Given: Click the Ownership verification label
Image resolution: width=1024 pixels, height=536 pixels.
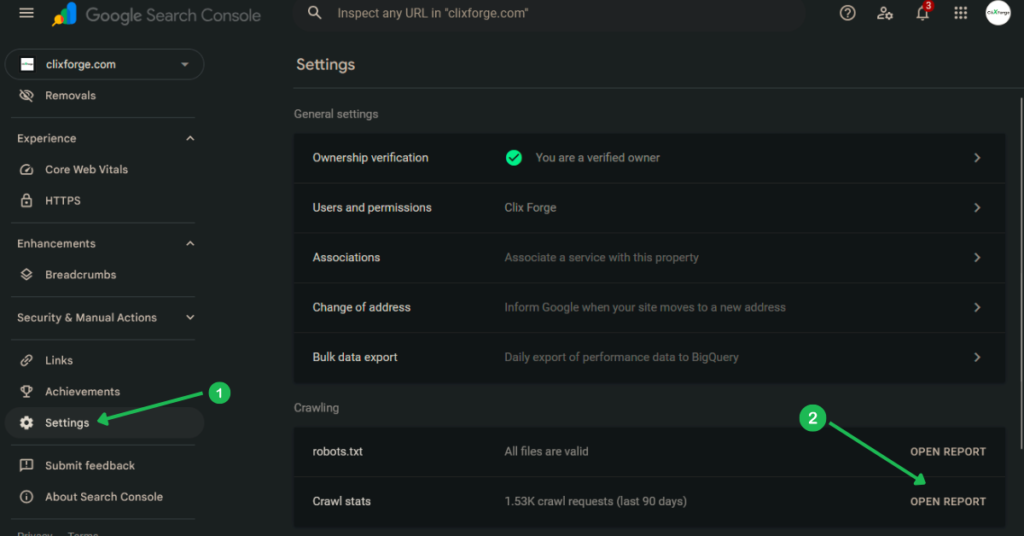Looking at the screenshot, I should pos(370,158).
